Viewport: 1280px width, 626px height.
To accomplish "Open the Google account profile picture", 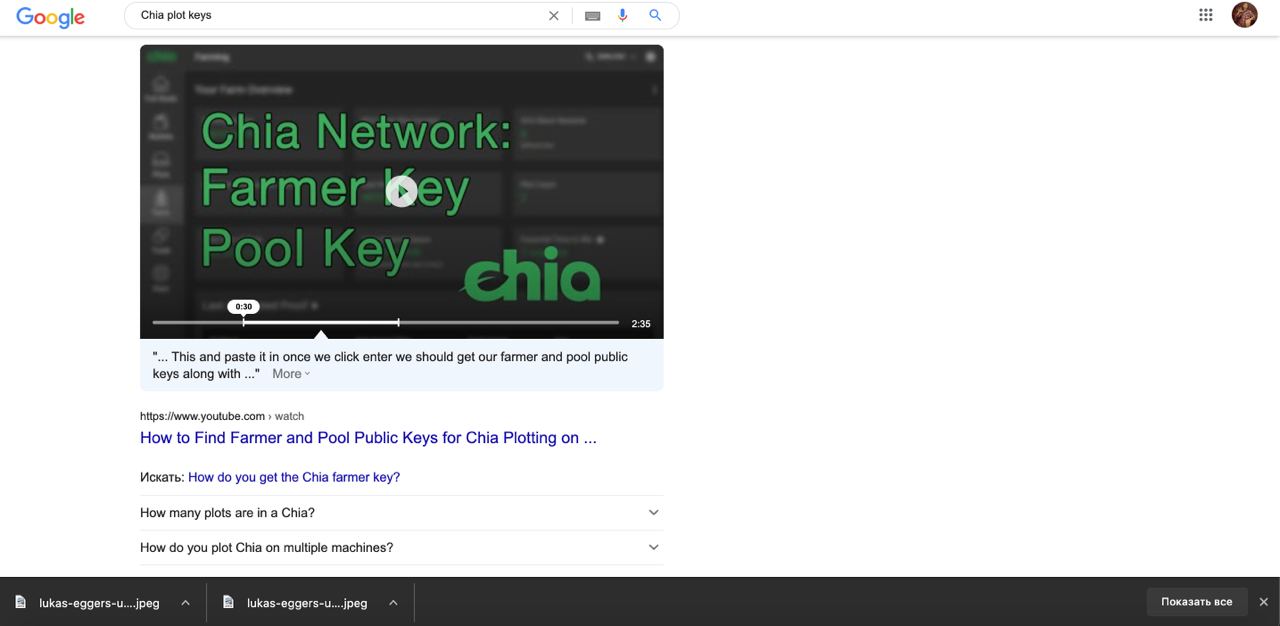I will point(1244,15).
